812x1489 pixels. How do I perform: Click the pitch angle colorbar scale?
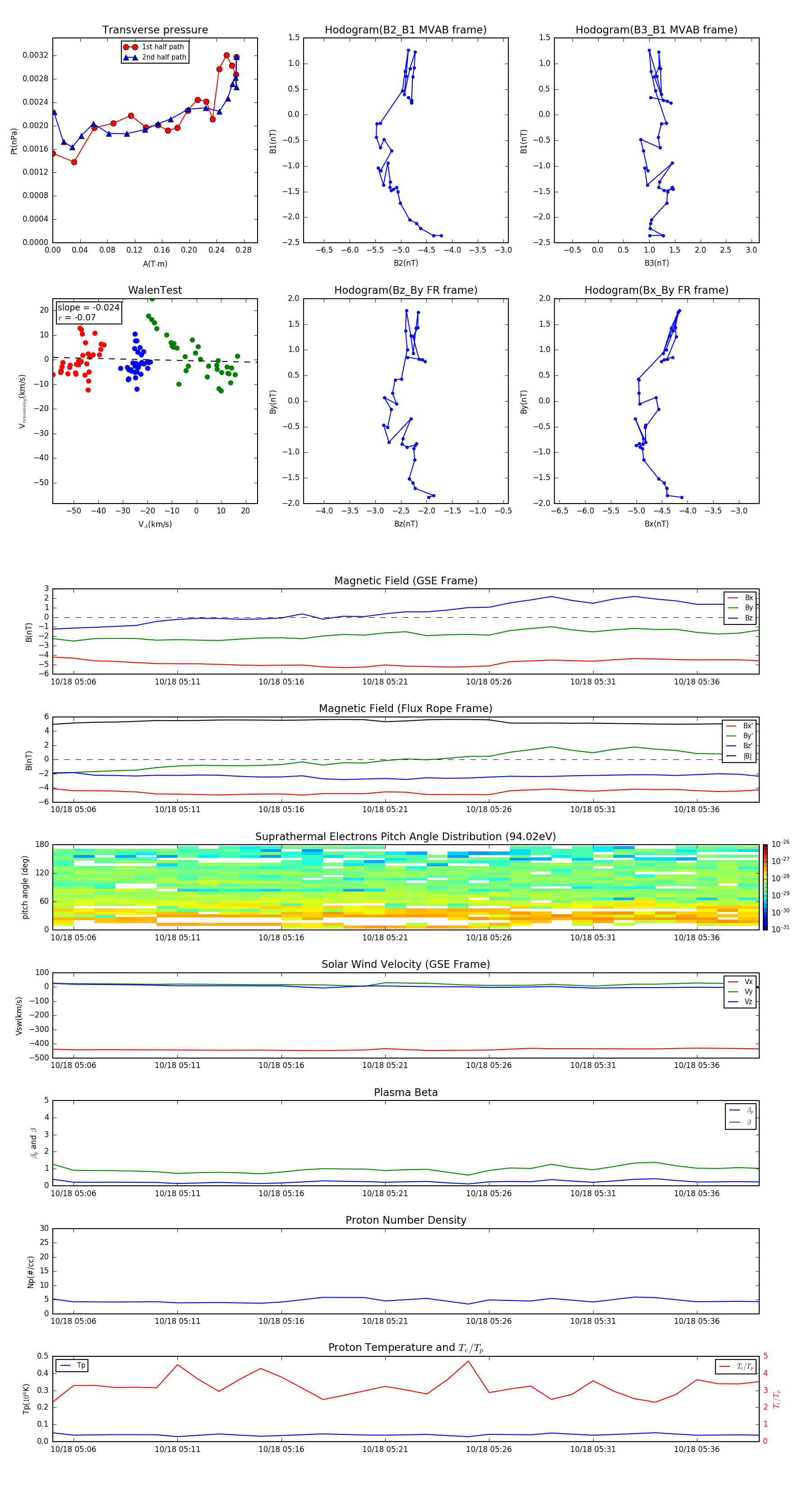pos(765,887)
